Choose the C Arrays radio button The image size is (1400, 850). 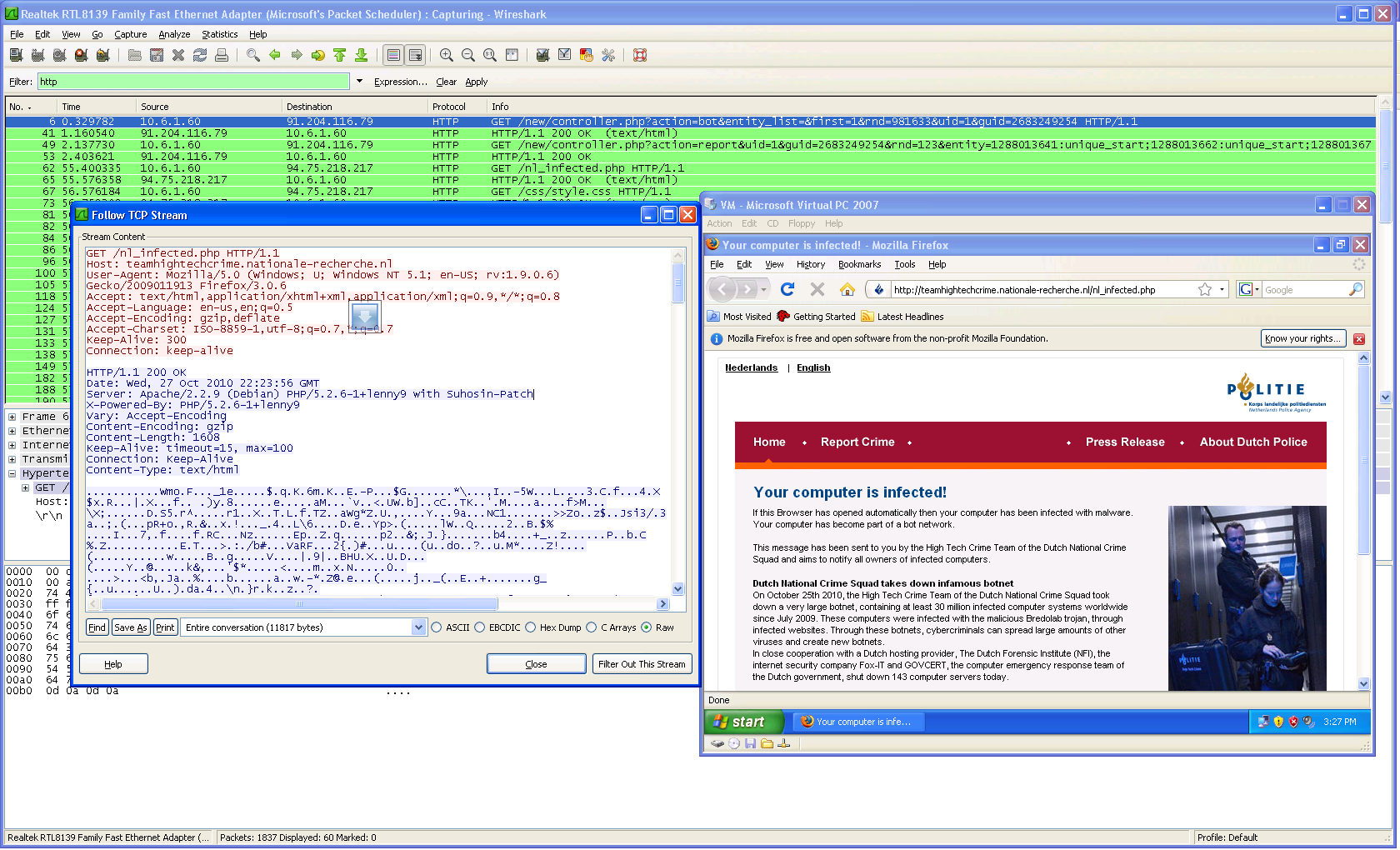(x=592, y=627)
